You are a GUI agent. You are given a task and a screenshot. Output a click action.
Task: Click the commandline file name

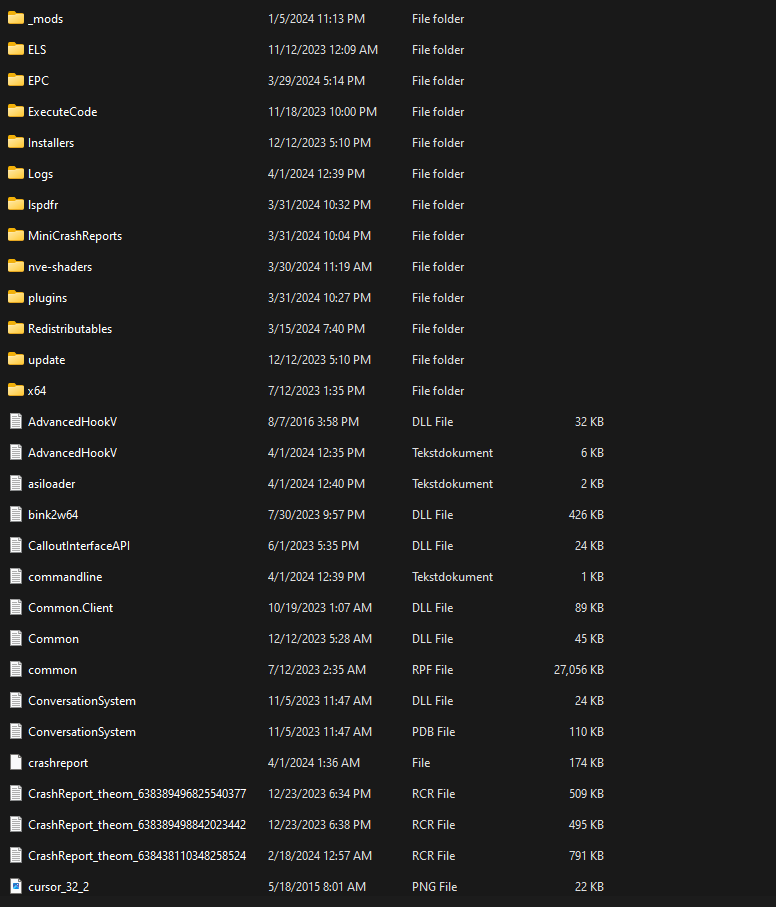point(65,577)
